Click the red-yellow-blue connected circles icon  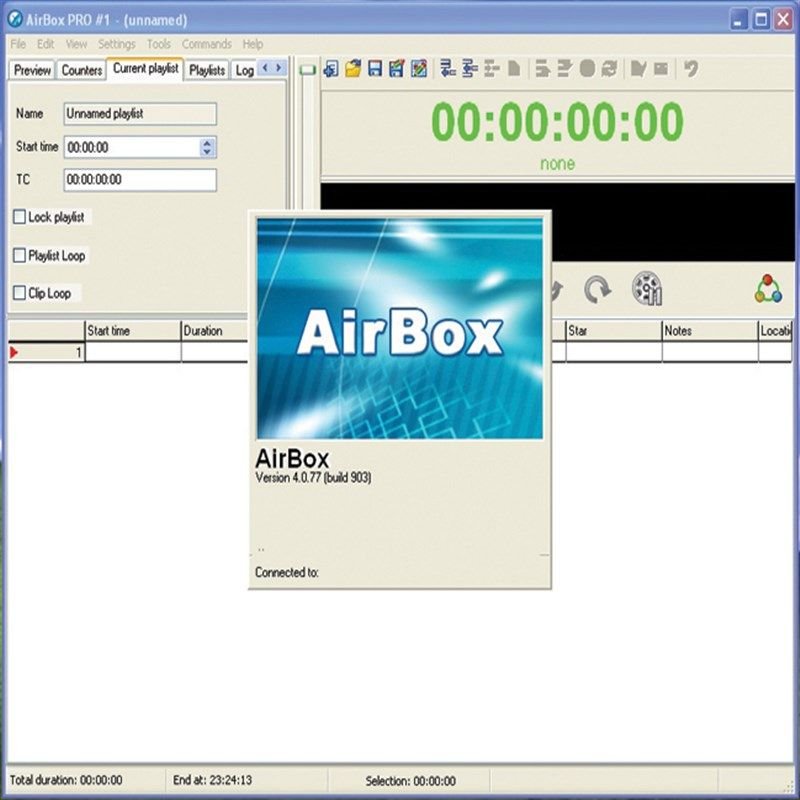pos(768,289)
